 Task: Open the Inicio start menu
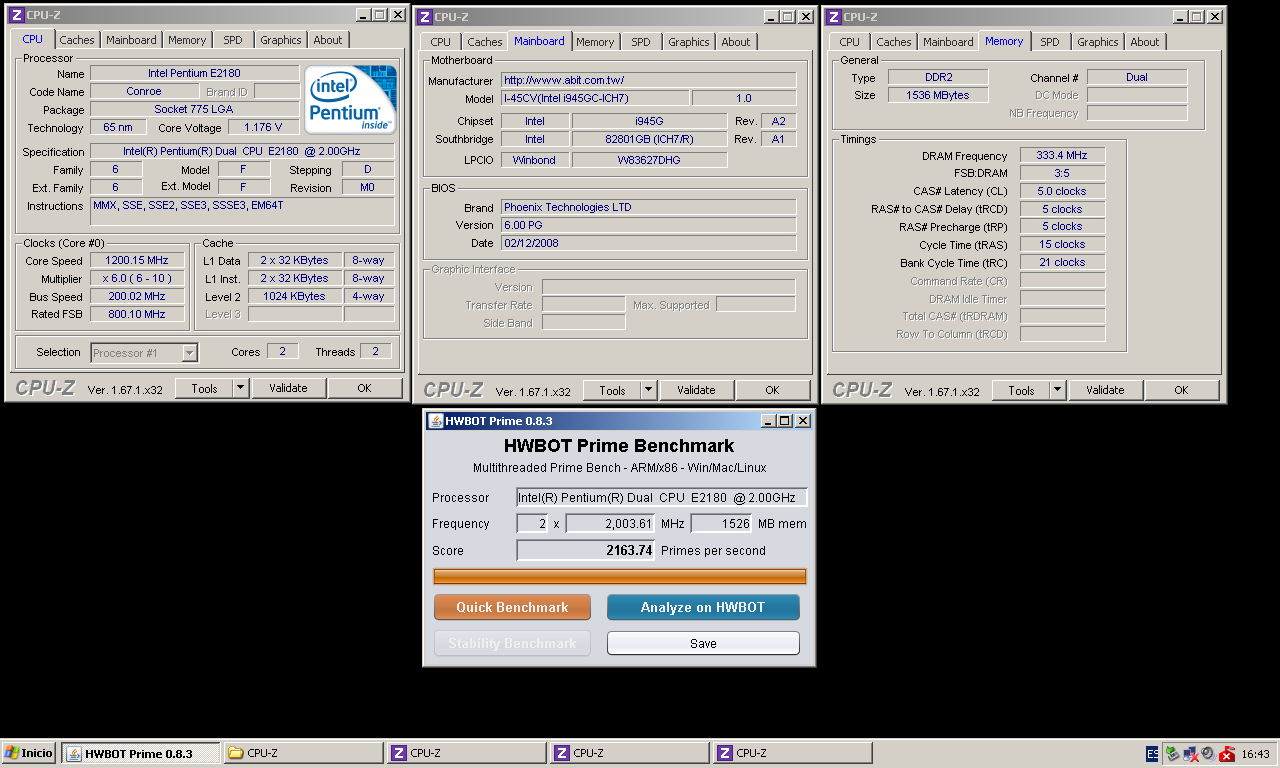[29, 753]
